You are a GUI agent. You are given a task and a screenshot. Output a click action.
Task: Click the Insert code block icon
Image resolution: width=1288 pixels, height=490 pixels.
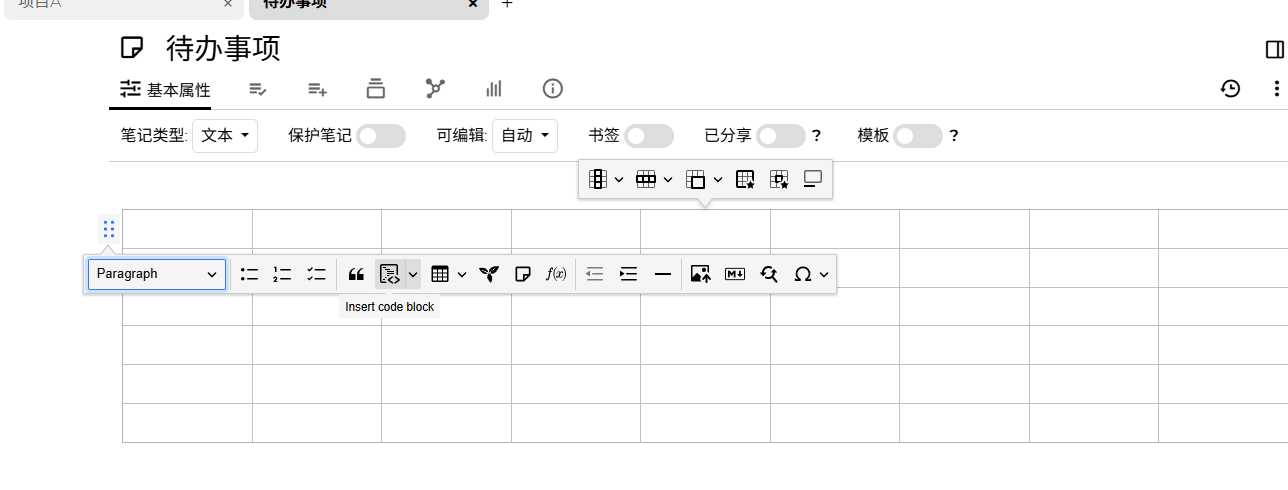tap(389, 274)
